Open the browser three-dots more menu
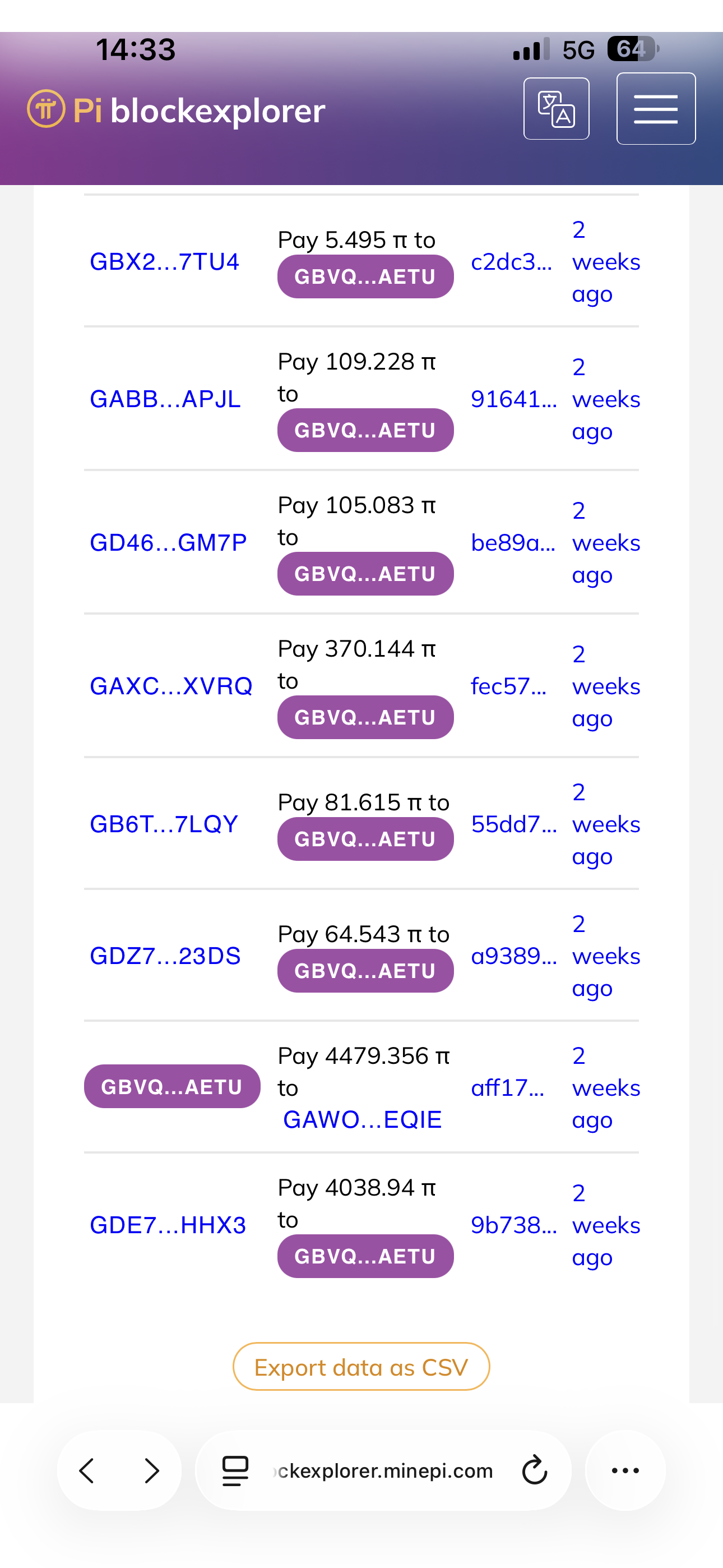 click(x=625, y=1470)
